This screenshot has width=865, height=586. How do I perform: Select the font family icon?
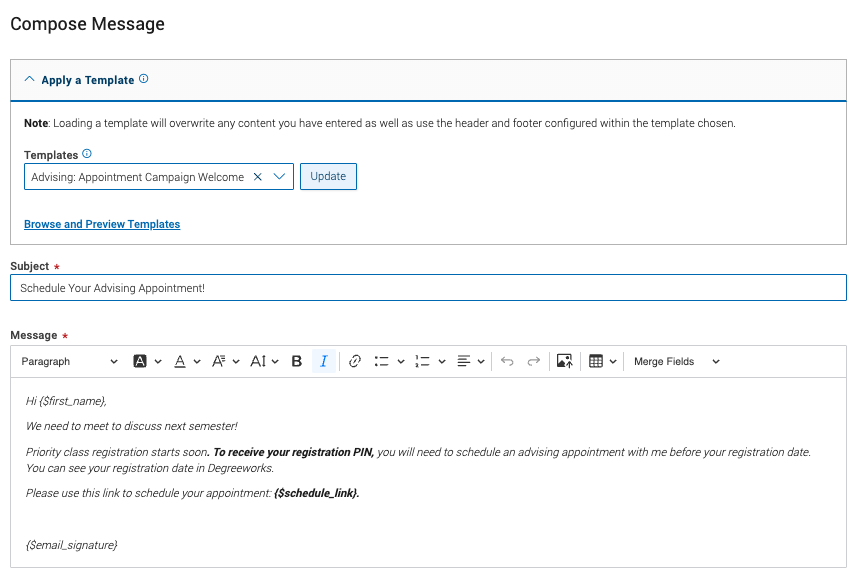[x=219, y=361]
